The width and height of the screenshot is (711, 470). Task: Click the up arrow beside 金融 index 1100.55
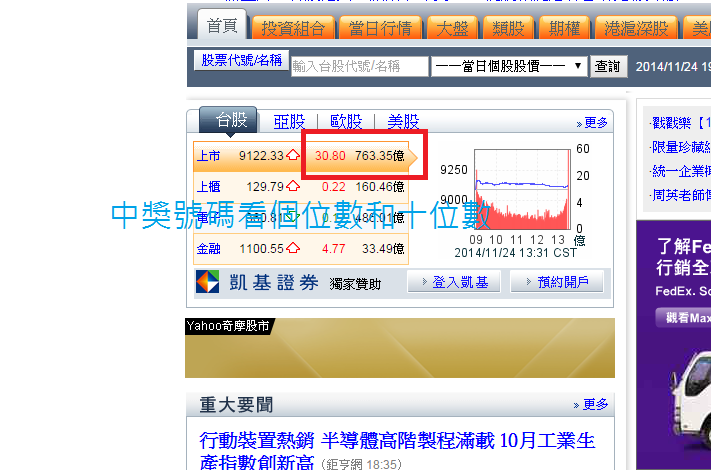coord(293,248)
